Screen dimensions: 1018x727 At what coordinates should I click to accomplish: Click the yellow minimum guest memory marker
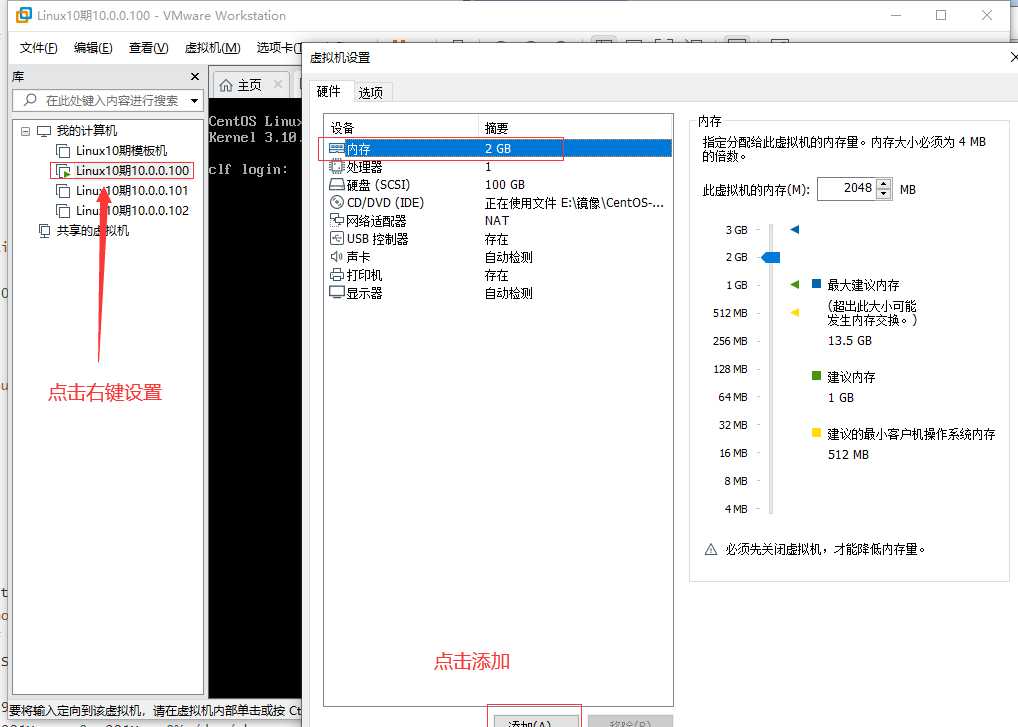(x=795, y=312)
